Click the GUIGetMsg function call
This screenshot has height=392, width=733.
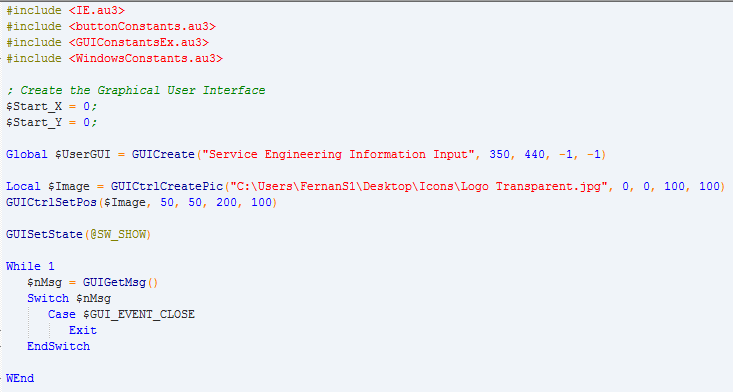(115, 282)
